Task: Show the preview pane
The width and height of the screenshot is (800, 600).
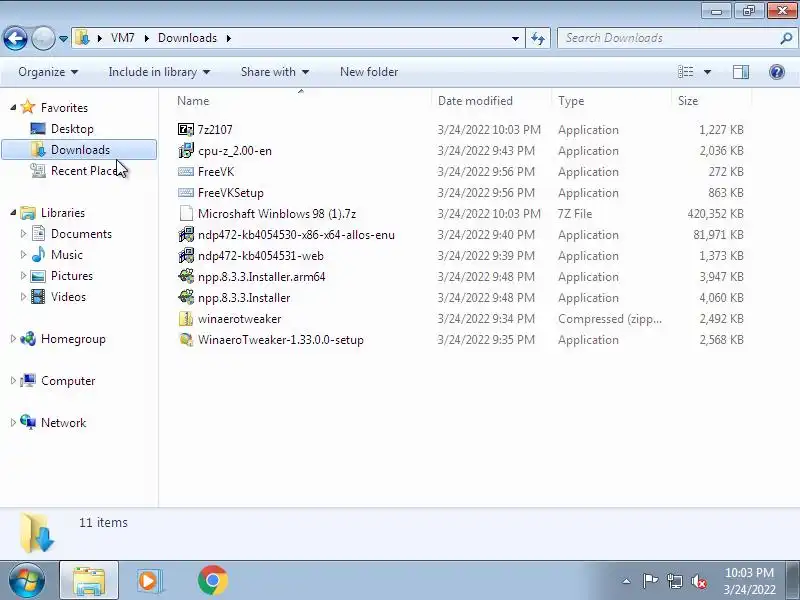Action: click(741, 72)
